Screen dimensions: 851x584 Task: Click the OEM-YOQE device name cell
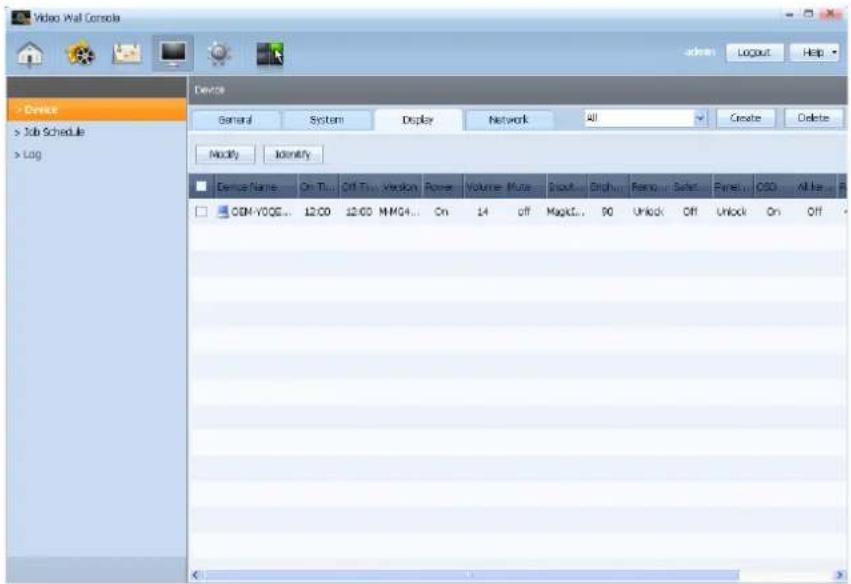[261, 212]
